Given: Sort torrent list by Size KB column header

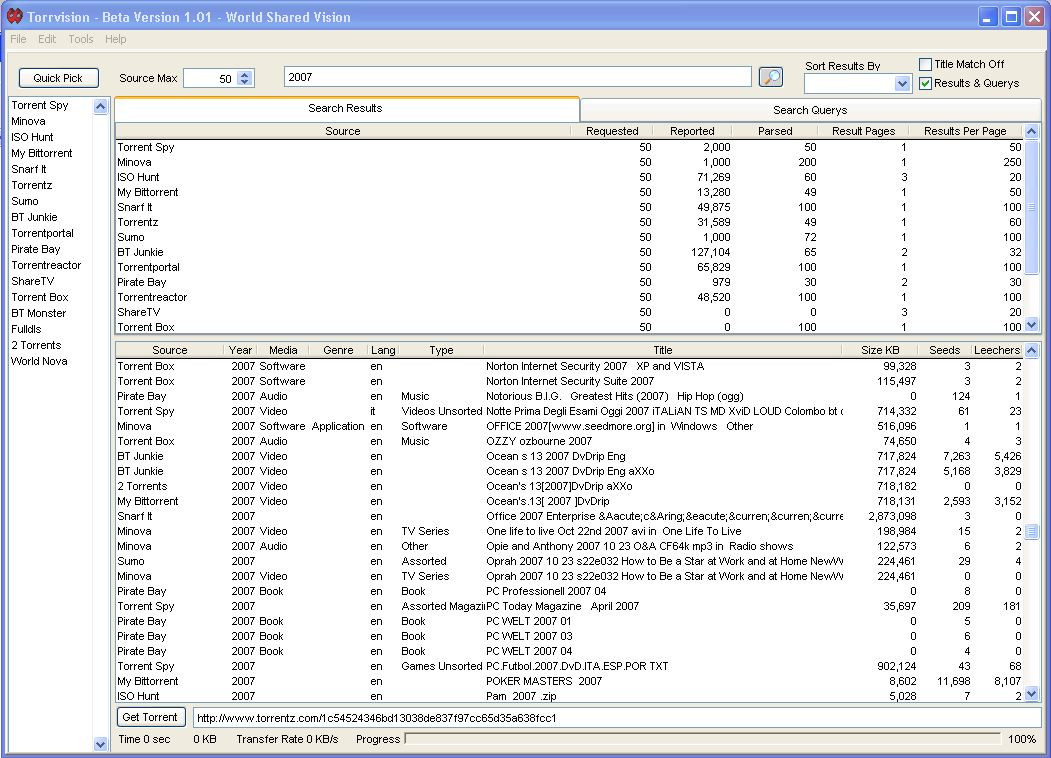Looking at the screenshot, I should pos(880,350).
